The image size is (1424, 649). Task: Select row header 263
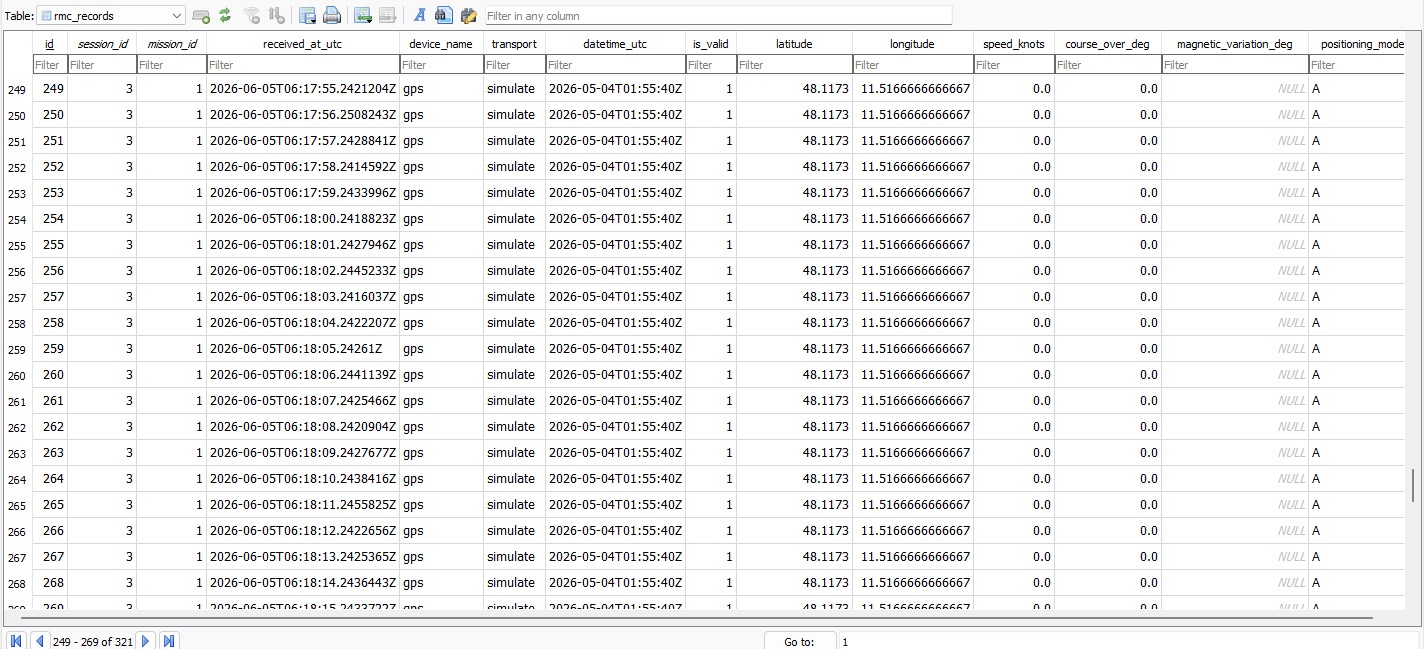[16, 453]
